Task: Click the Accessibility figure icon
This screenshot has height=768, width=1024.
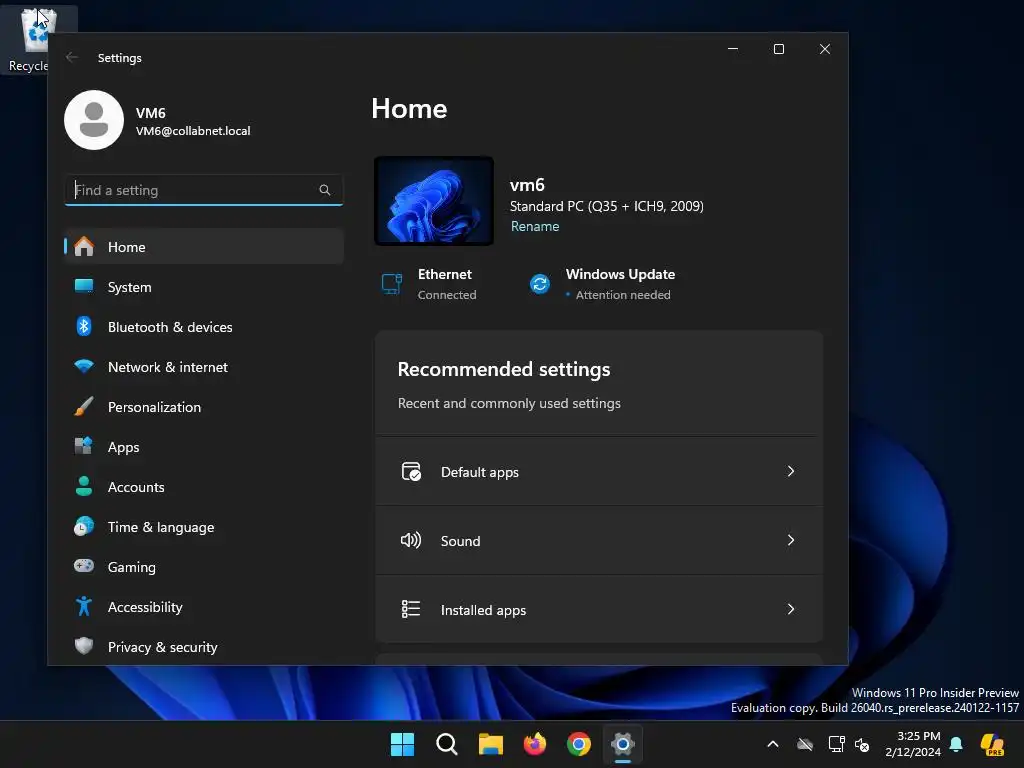Action: coord(84,607)
